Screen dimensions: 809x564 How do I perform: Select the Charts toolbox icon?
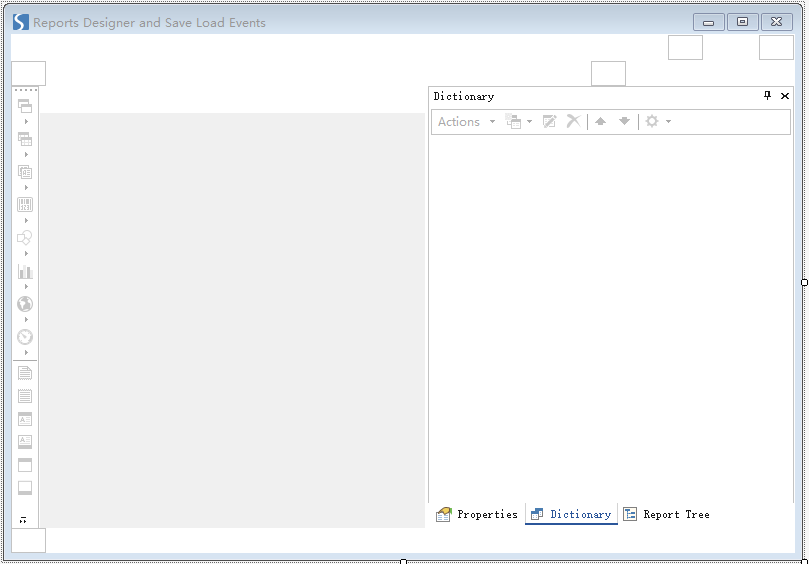pyautogui.click(x=25, y=271)
